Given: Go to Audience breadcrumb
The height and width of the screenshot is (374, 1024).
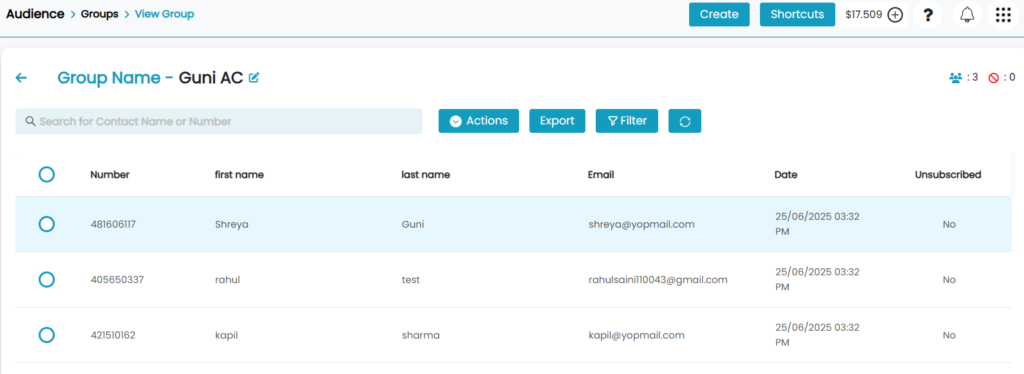Looking at the screenshot, I should [x=35, y=14].
